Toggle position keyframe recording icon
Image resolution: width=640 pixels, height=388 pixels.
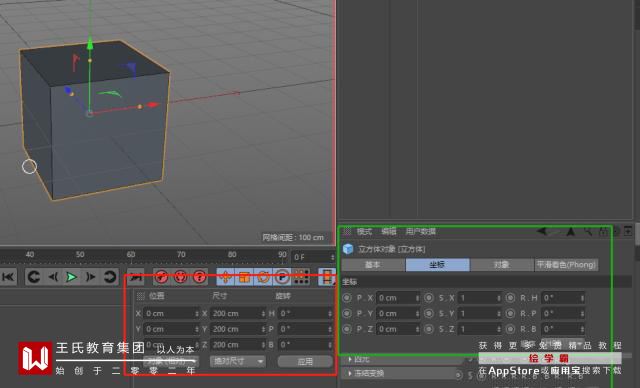coord(225,277)
